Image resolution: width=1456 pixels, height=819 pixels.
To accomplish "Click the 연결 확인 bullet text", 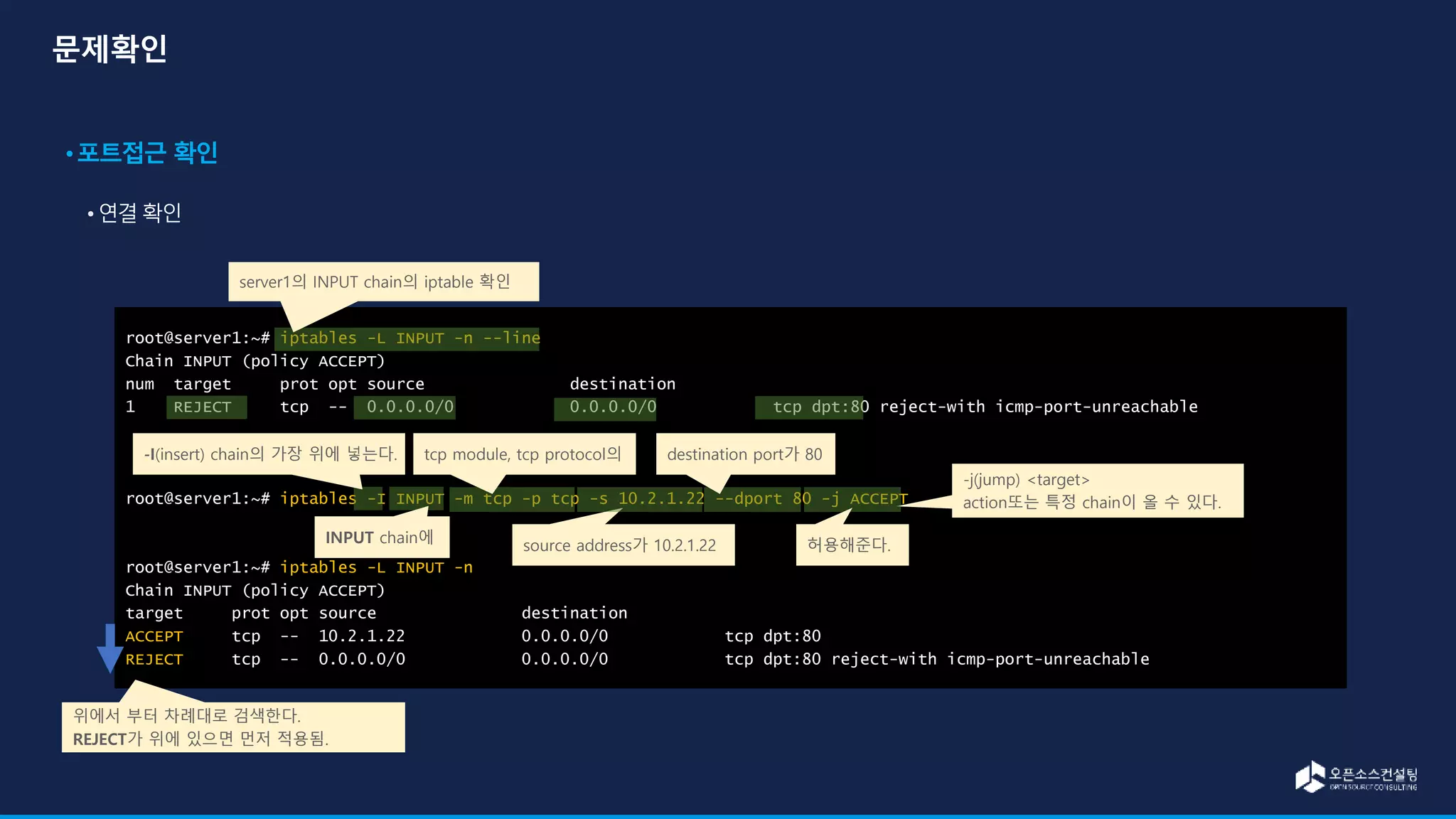I will pos(139,213).
